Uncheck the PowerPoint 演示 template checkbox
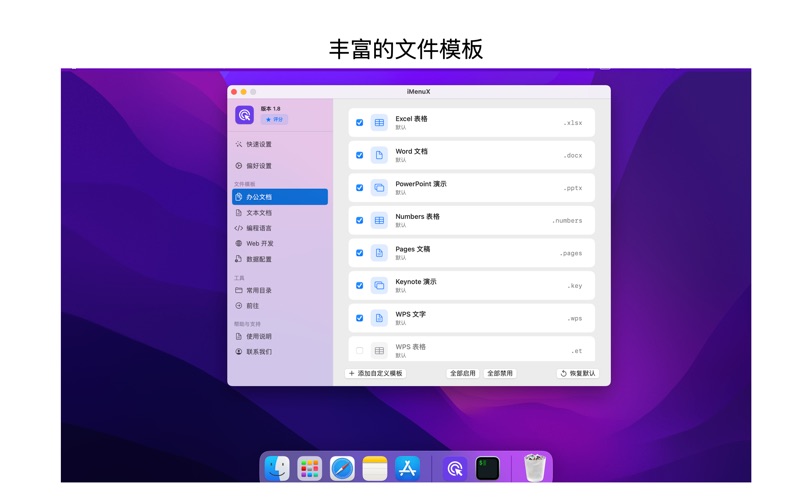800x500 pixels. pos(359,188)
